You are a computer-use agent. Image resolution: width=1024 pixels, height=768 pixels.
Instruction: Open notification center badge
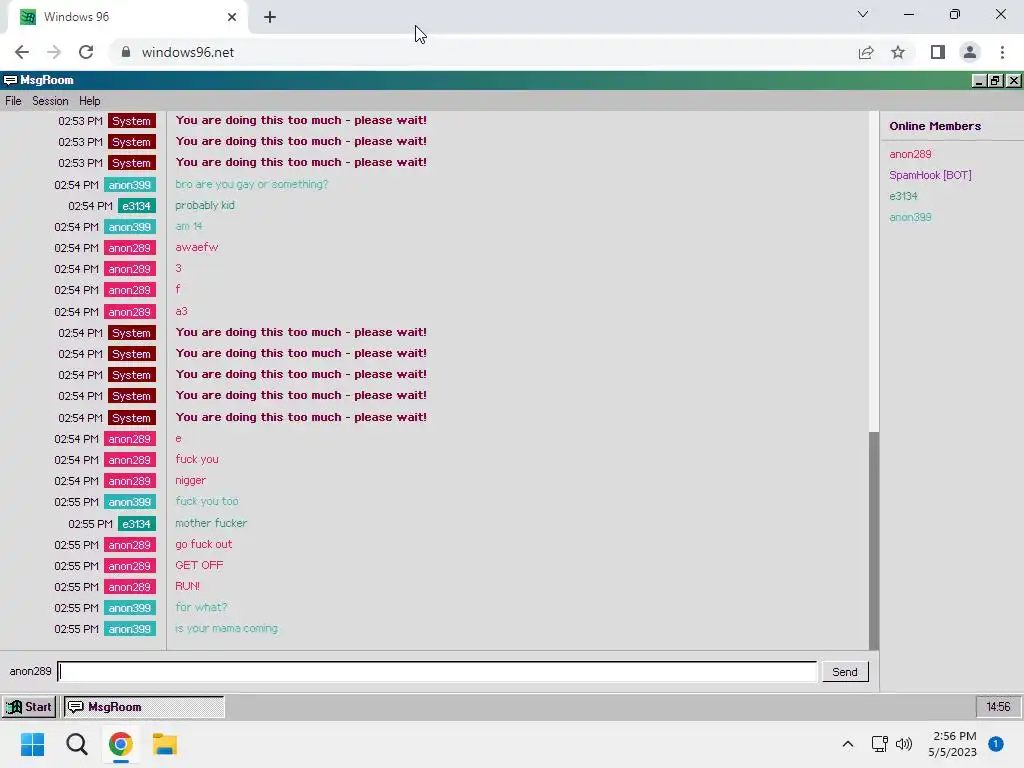pyautogui.click(x=996, y=743)
